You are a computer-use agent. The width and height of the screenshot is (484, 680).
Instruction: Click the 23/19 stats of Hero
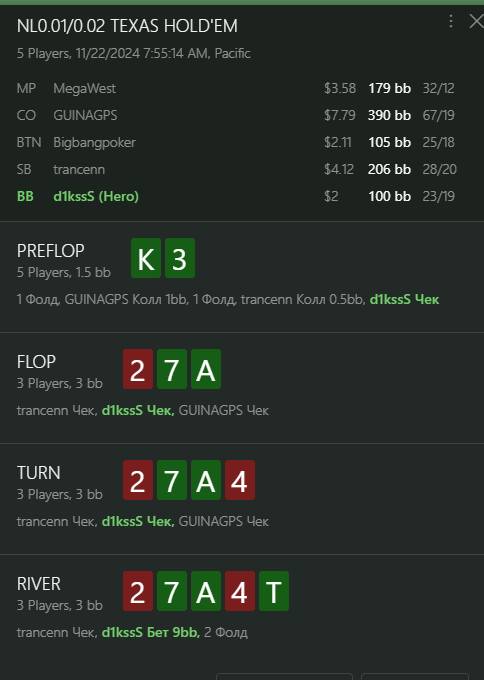pos(438,196)
